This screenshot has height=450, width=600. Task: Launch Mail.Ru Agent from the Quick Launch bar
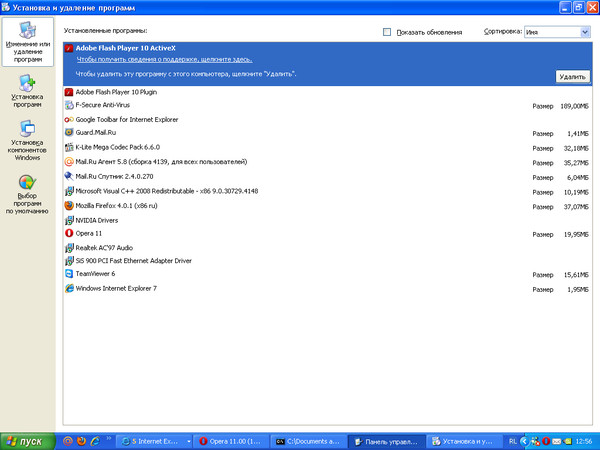coord(68,441)
